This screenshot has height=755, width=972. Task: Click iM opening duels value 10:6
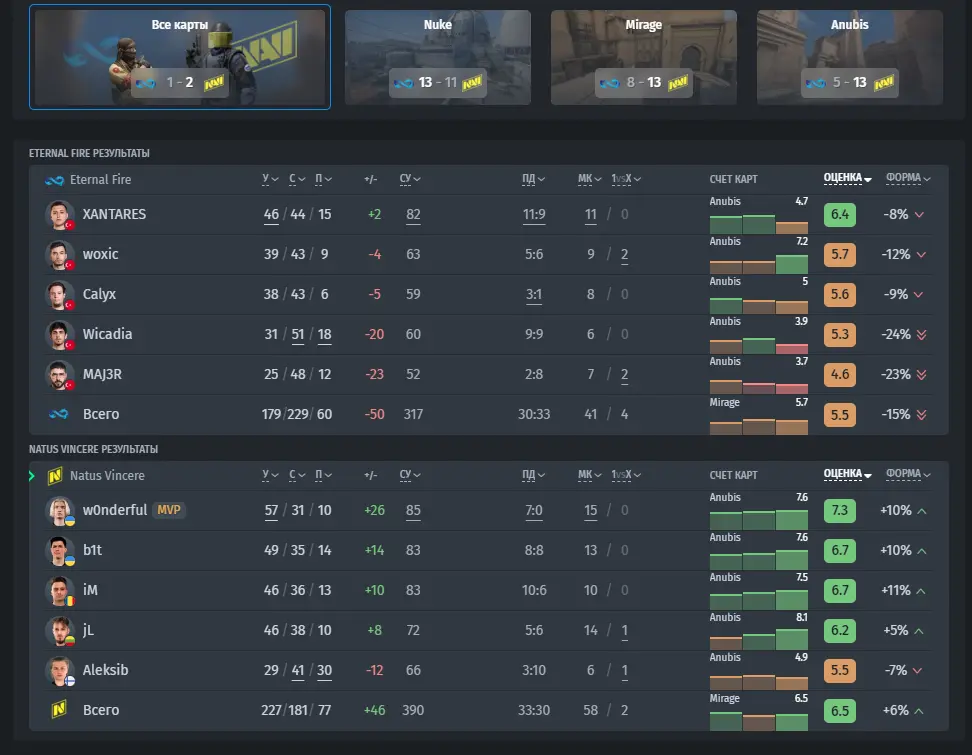pos(534,590)
